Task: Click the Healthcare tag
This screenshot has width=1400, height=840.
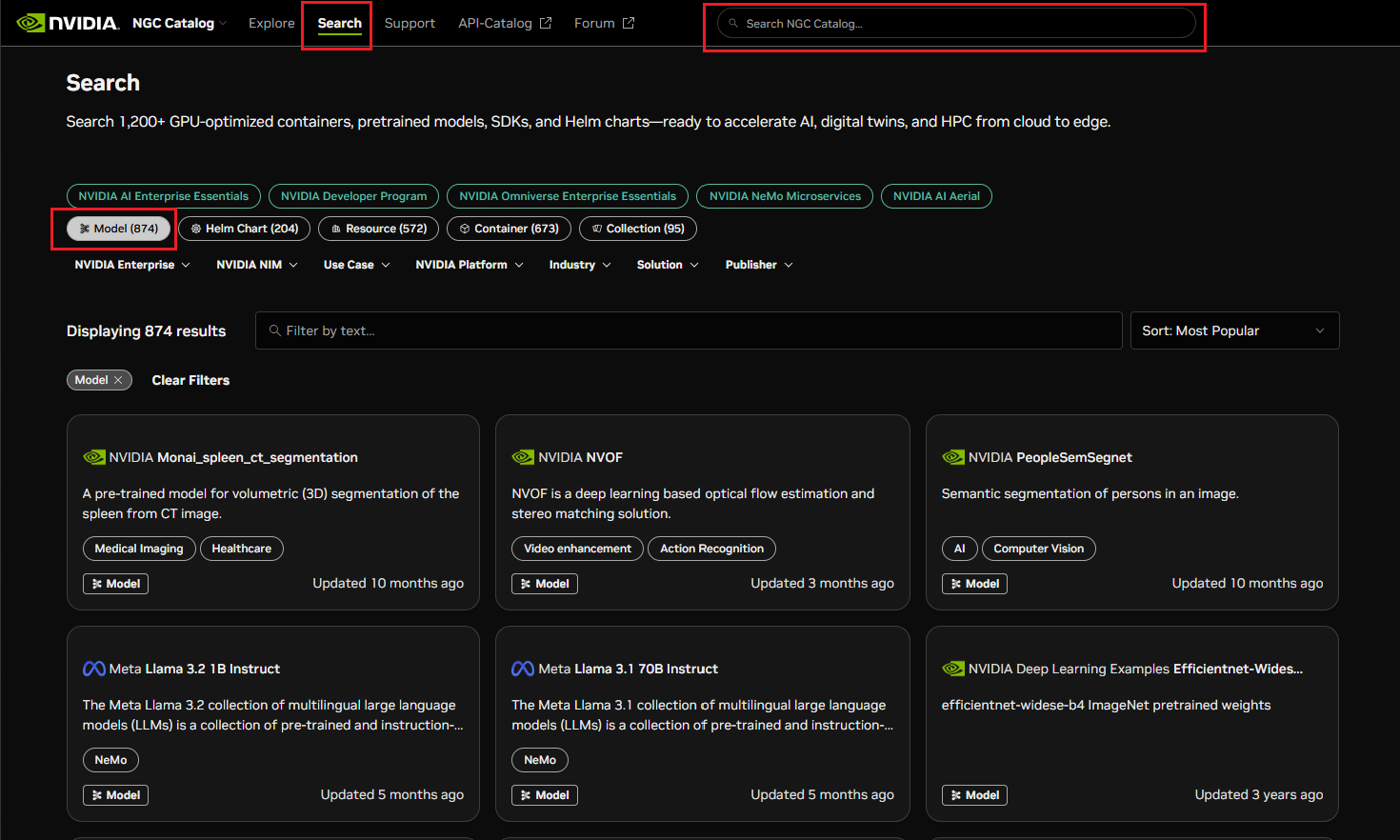Action: [242, 549]
